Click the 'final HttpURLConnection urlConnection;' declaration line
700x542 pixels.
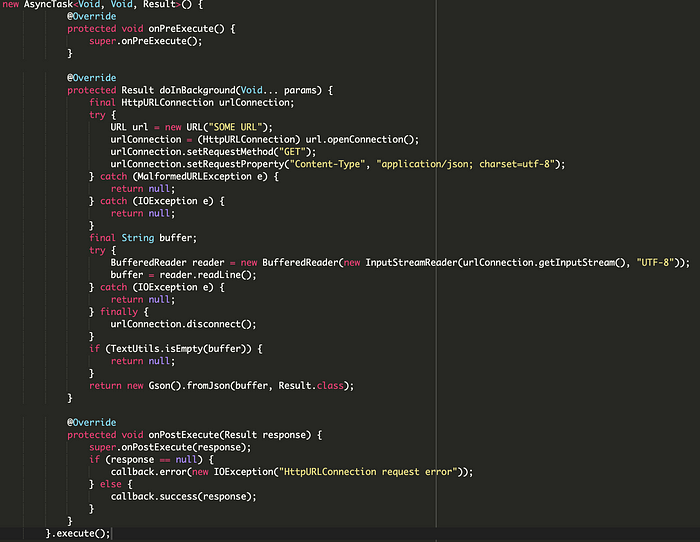[192, 103]
